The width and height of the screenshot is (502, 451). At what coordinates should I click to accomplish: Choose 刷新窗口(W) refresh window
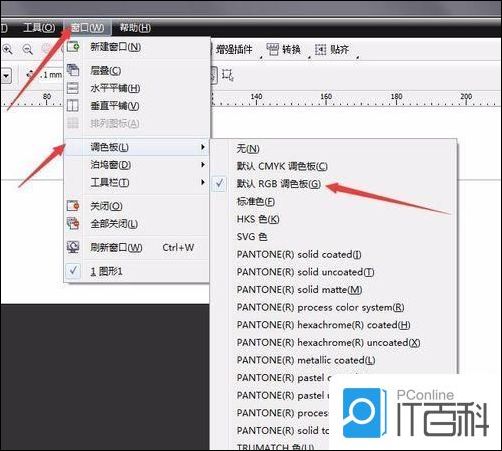pos(137,247)
